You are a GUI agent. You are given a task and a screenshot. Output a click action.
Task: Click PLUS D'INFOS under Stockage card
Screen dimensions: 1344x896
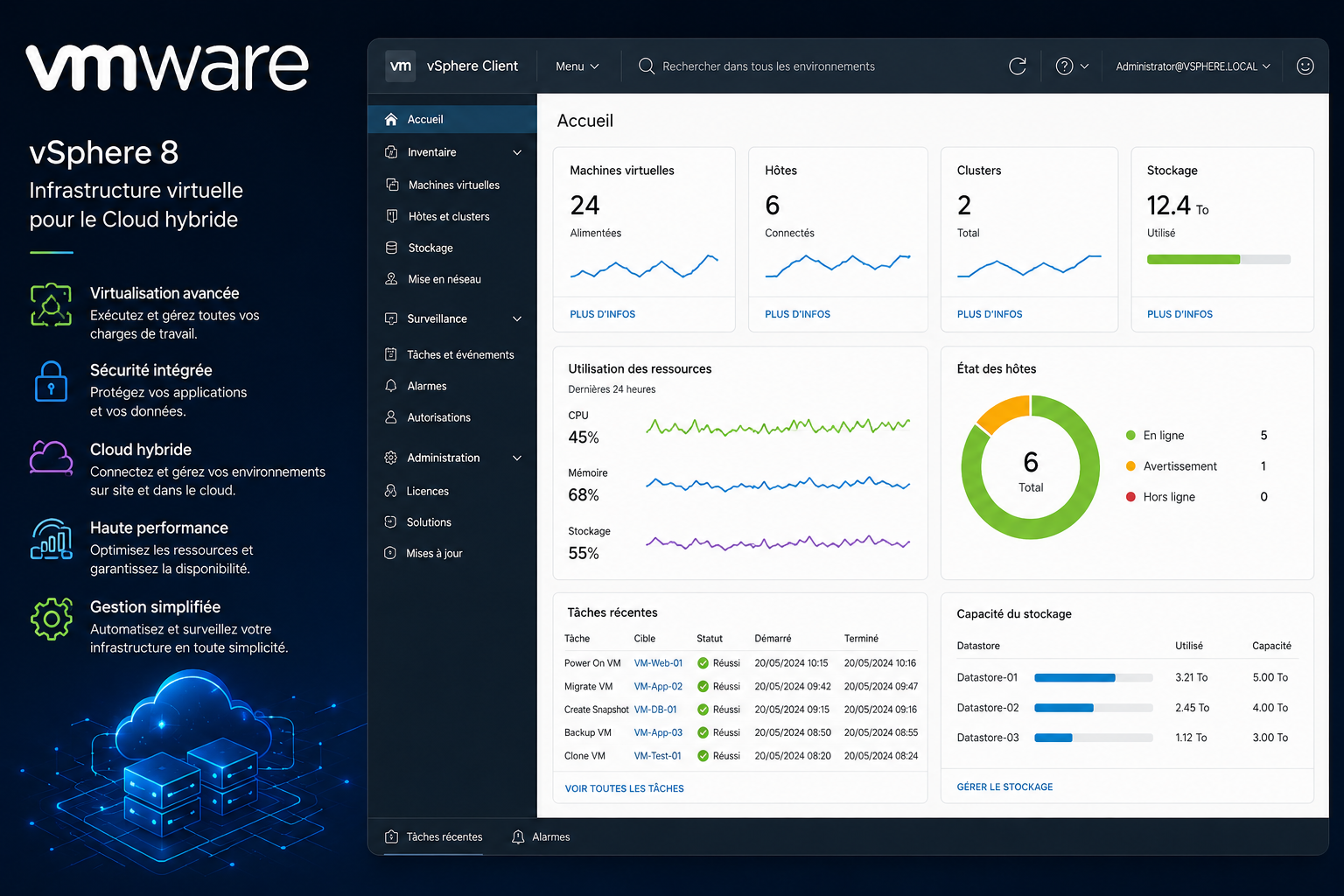point(1179,314)
